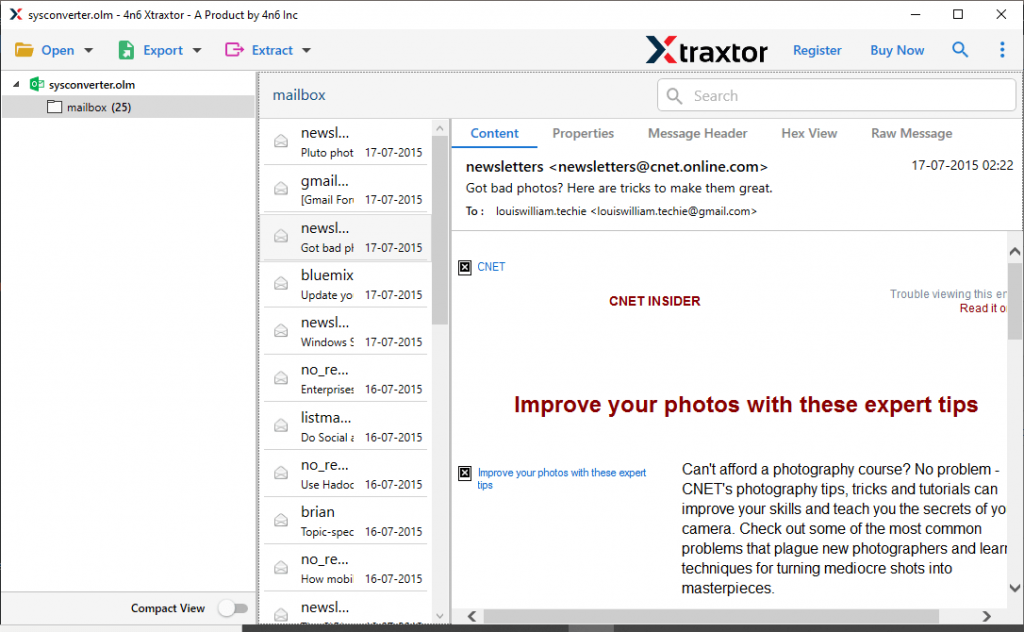Screen dimensions: 1024x632
Task: Open the Hex View tab
Action: pyautogui.click(x=809, y=133)
